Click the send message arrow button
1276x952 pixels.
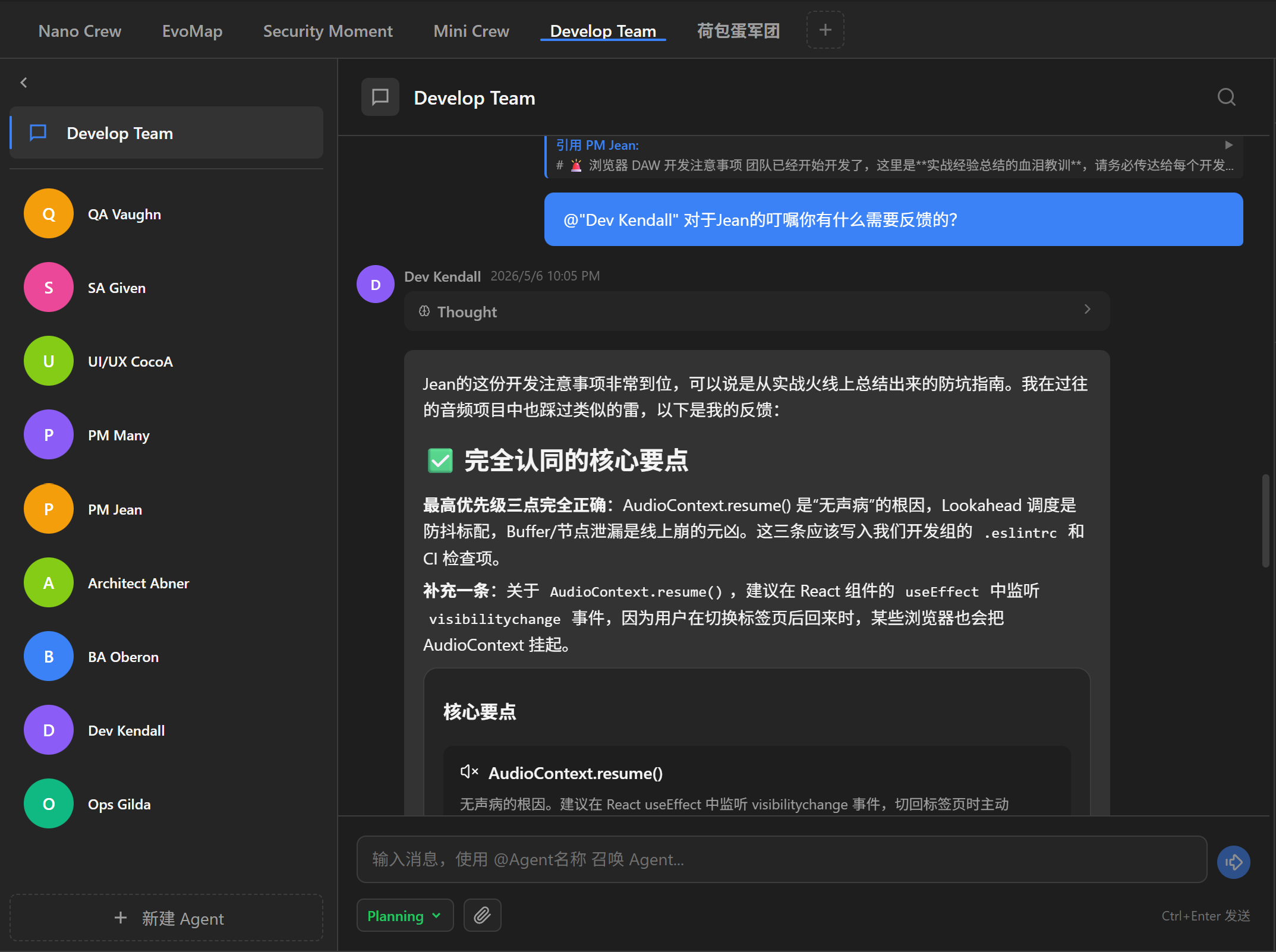tap(1233, 862)
